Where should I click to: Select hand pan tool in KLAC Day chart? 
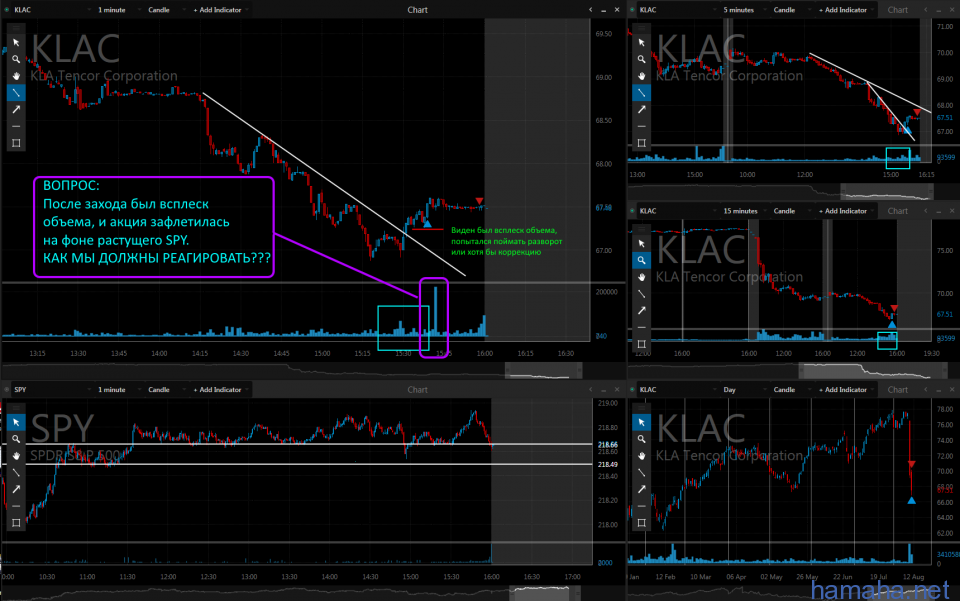[x=641, y=456]
